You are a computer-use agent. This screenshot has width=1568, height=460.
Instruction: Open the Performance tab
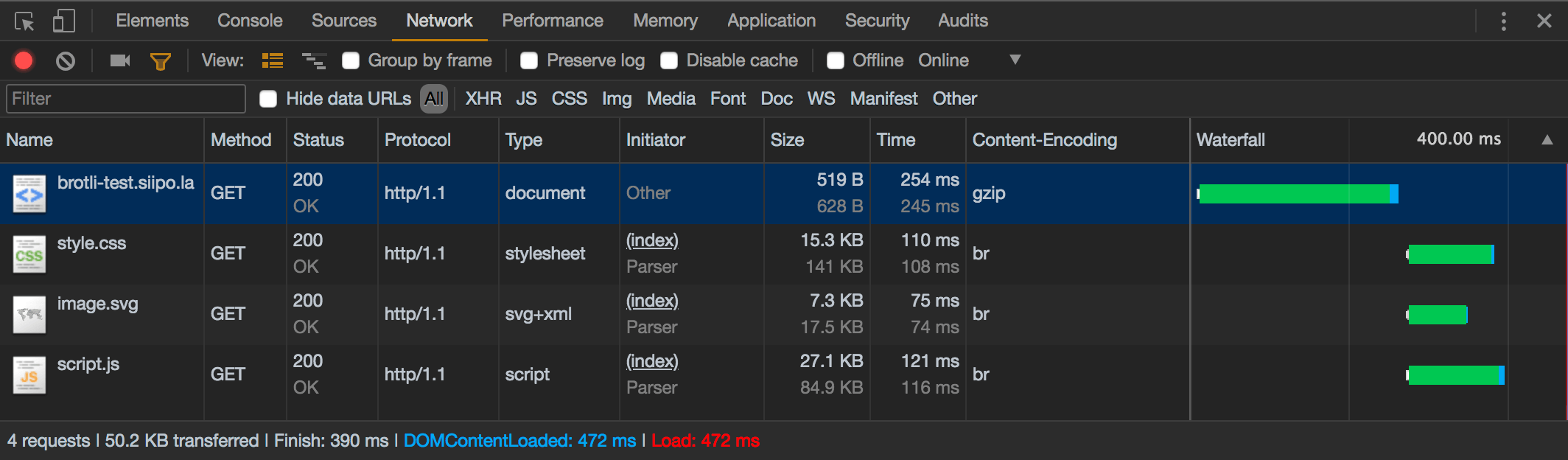[x=552, y=21]
